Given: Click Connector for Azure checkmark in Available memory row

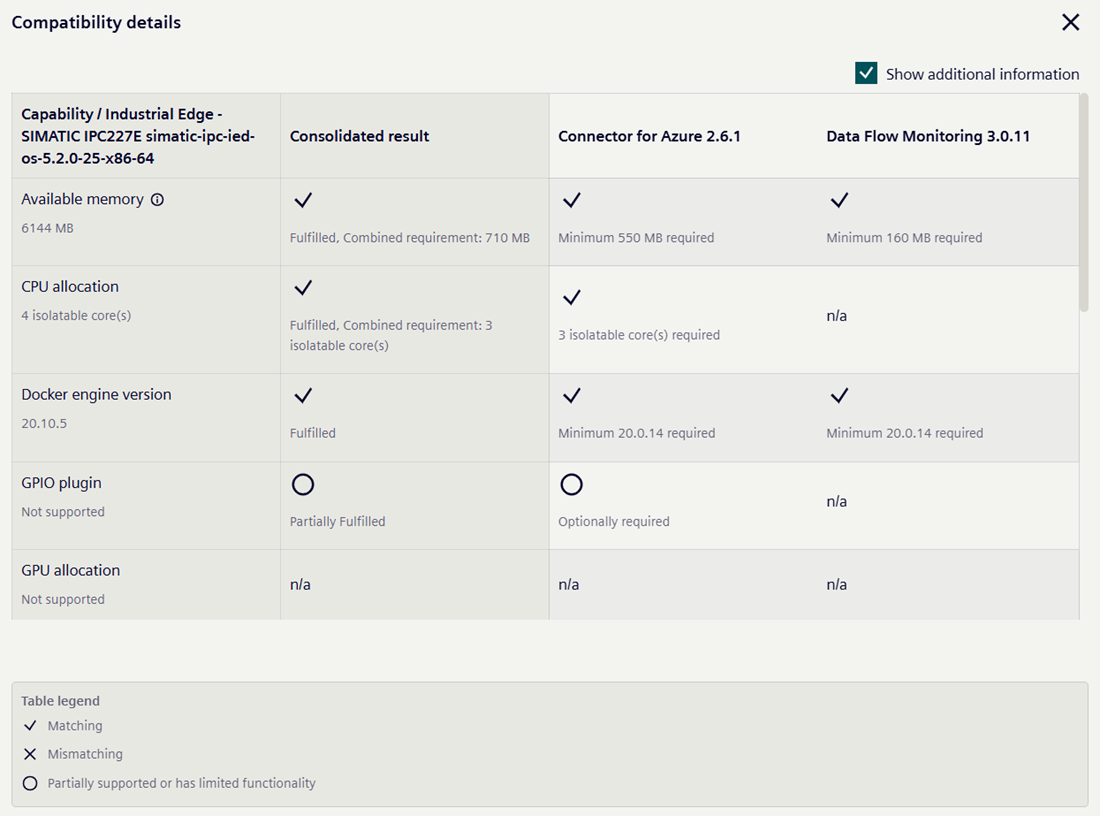Looking at the screenshot, I should click(x=572, y=201).
